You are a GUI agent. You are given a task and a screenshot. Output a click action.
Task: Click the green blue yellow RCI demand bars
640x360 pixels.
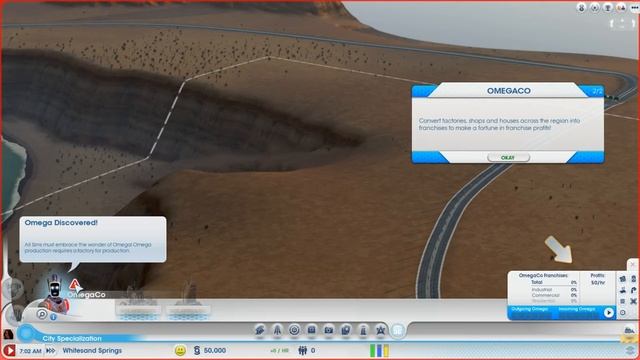tap(380, 350)
